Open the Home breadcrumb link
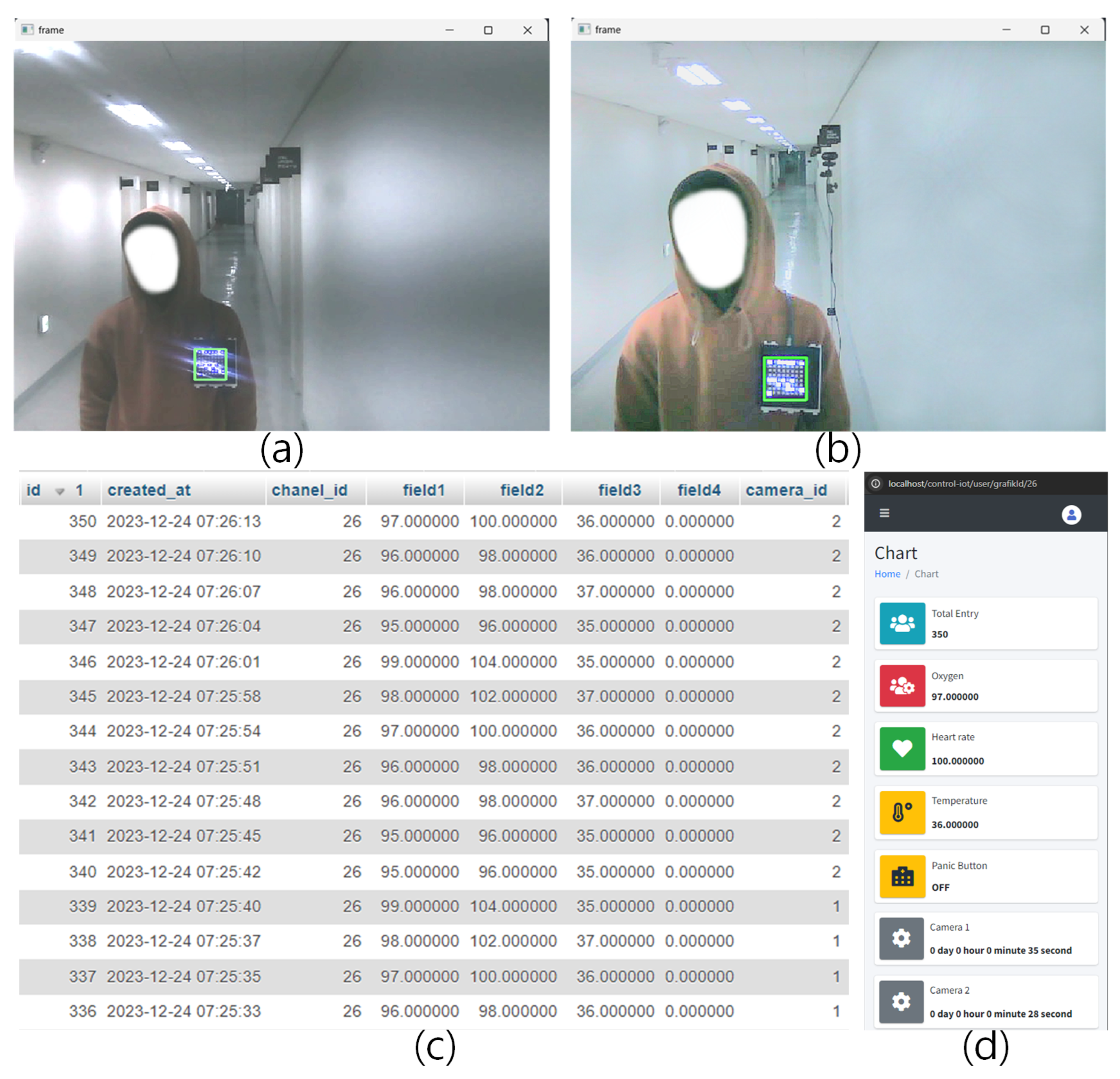Screen dimensions: 1120x1079 (x=887, y=574)
